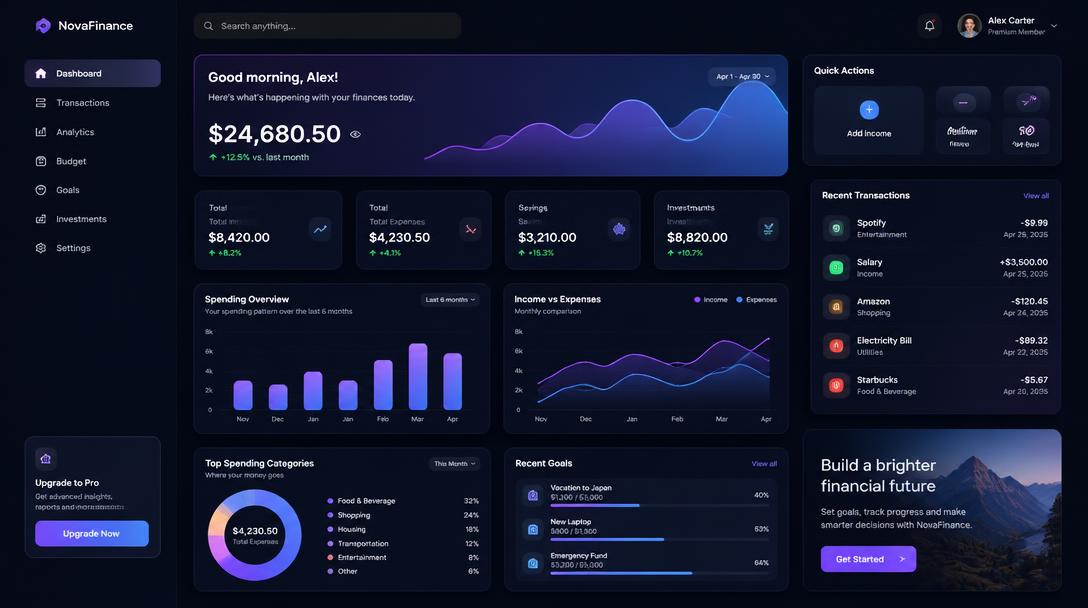This screenshot has height=608, width=1088.
Task: Click the minus icon tile in Quick Actions
Action: tap(963, 103)
